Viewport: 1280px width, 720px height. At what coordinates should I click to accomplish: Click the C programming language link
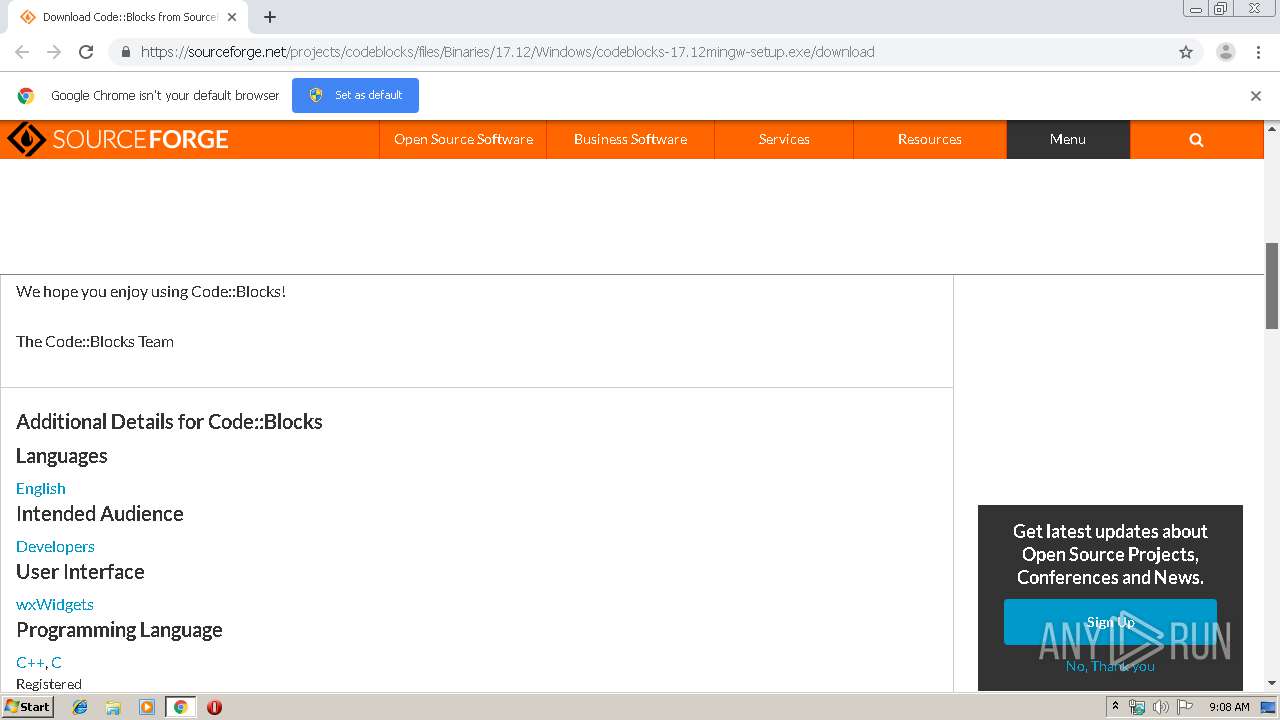(x=56, y=662)
